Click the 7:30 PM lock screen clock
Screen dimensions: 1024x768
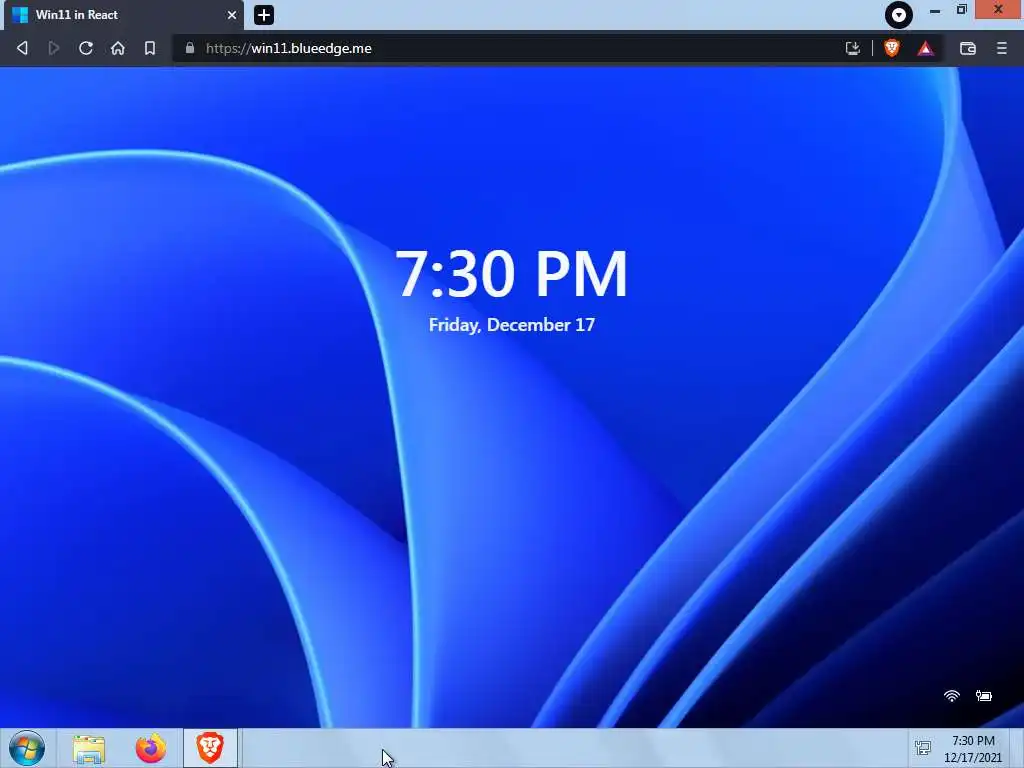[x=511, y=274]
